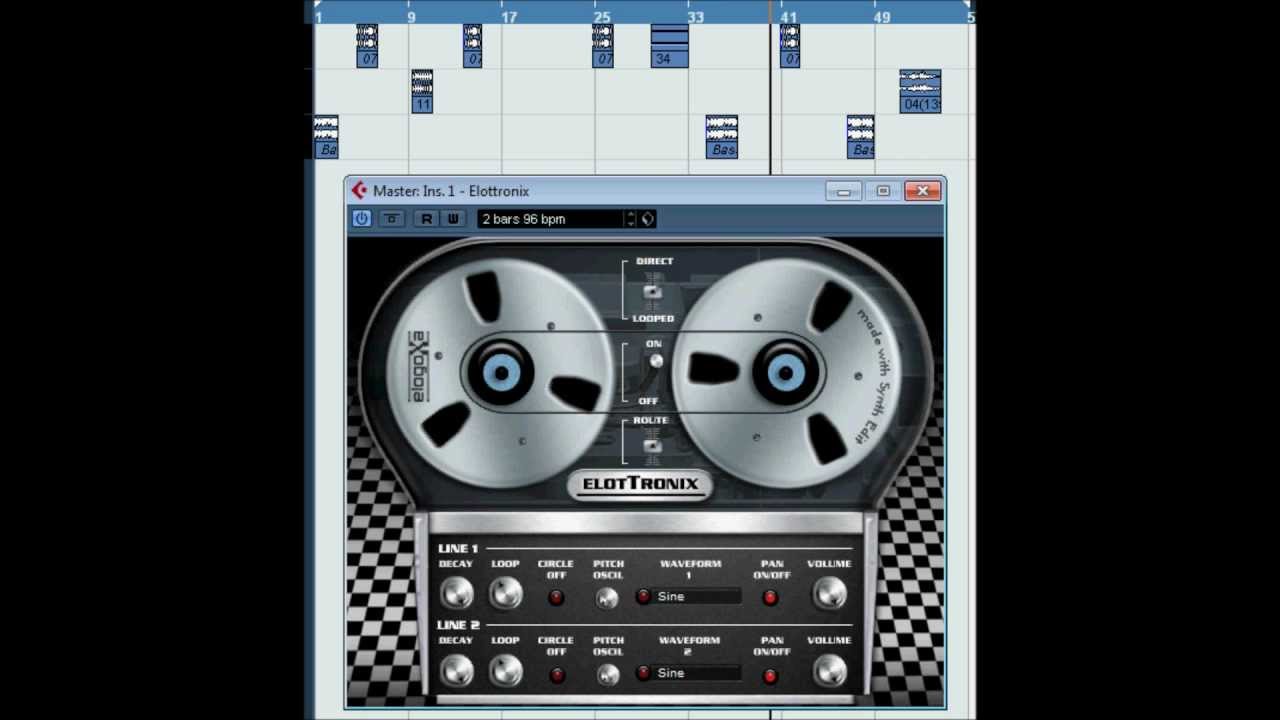The image size is (1280, 720).
Task: Click ruler marker at bar 17
Action: click(x=508, y=17)
